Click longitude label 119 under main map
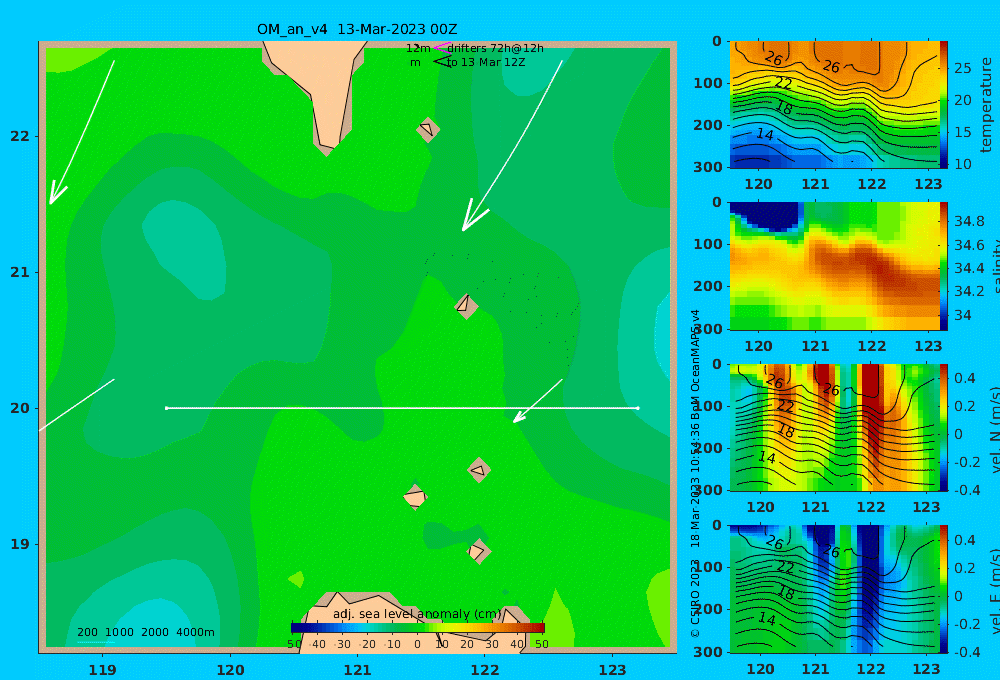The height and width of the screenshot is (680, 1000). (103, 670)
